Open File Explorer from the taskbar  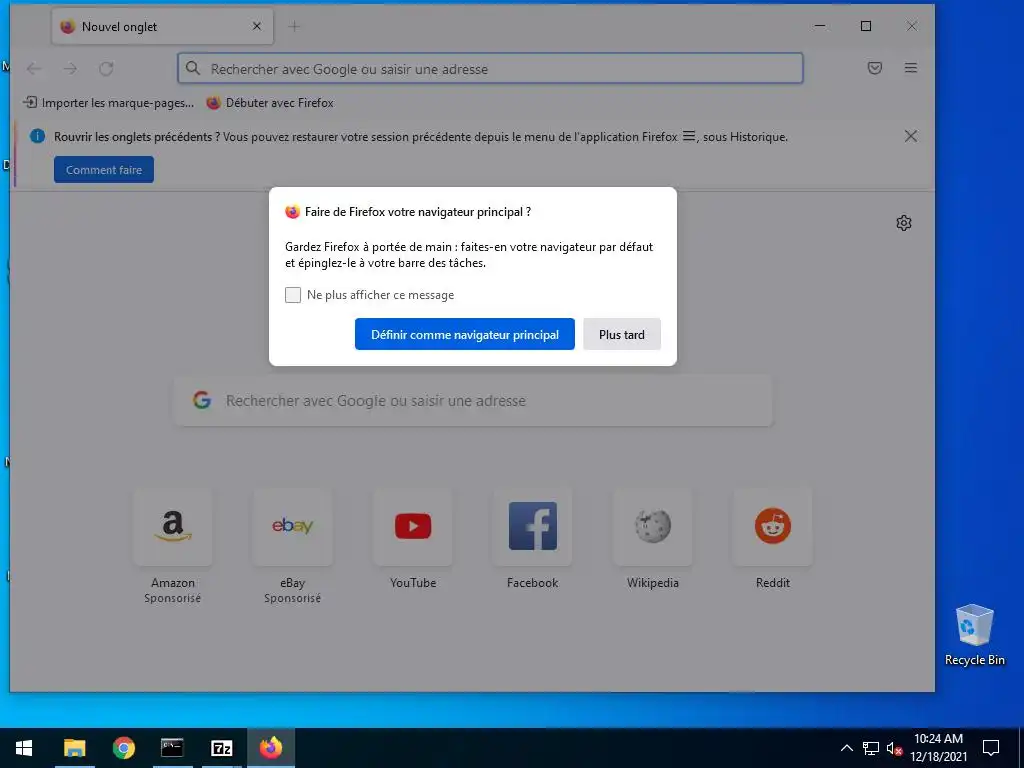click(x=74, y=748)
